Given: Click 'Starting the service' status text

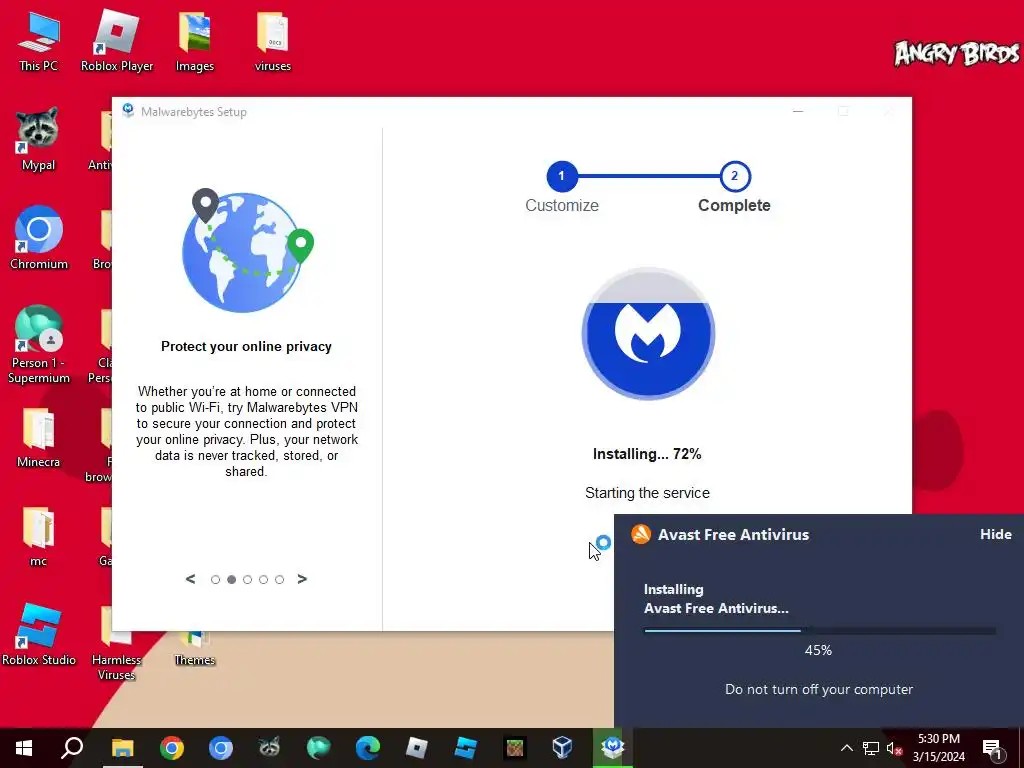Looking at the screenshot, I should [x=647, y=493].
